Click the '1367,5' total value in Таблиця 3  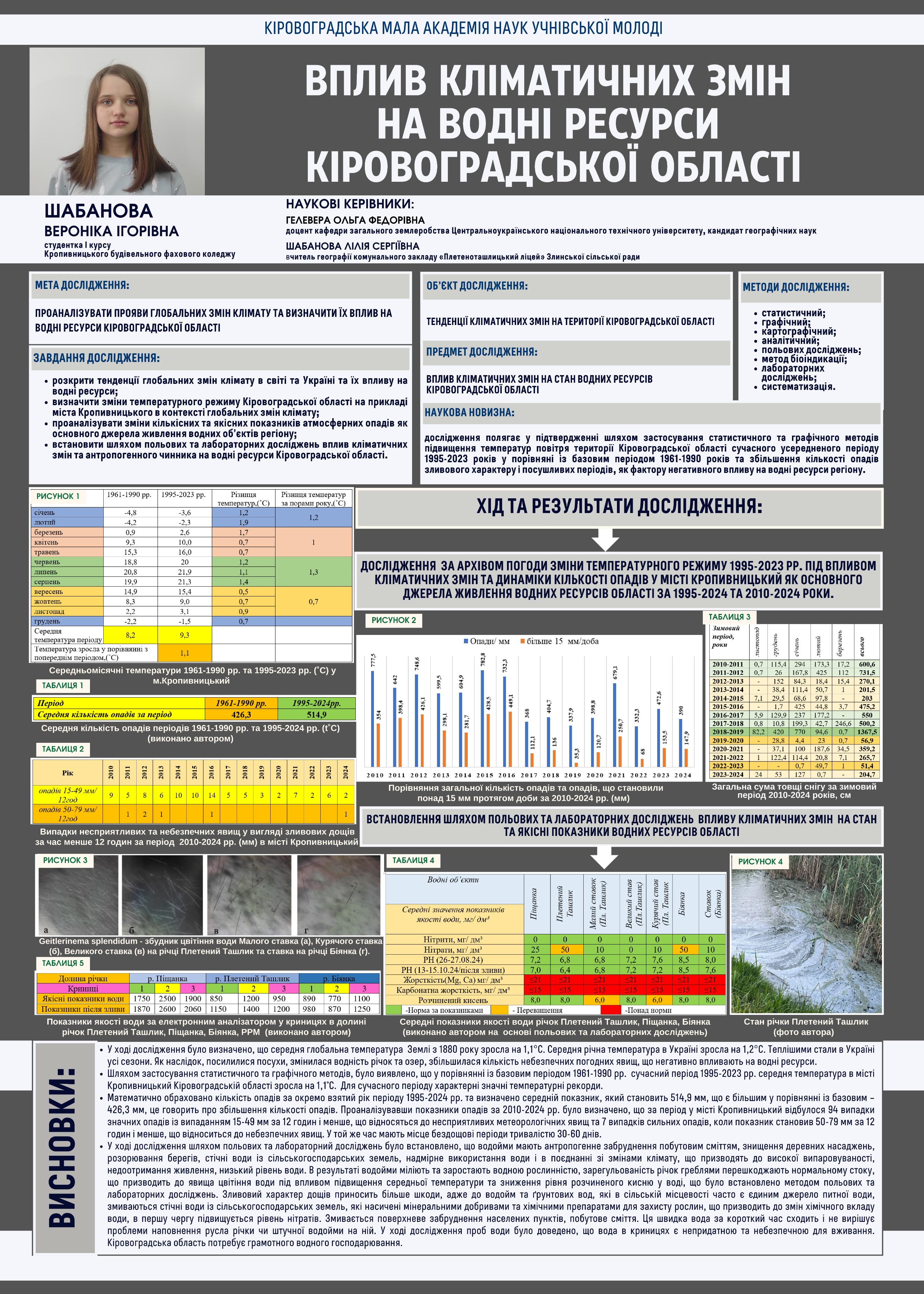867,732
